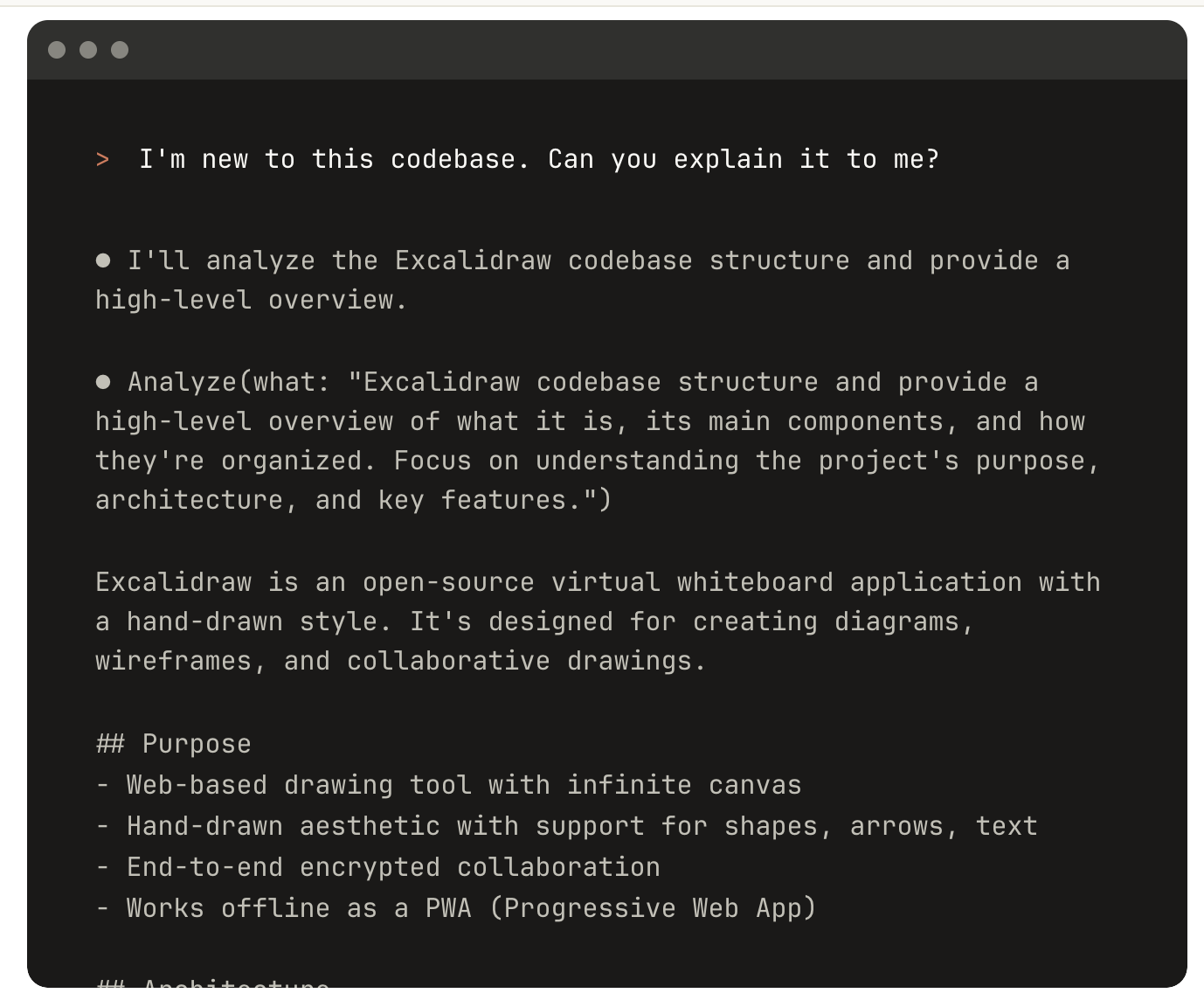Image resolution: width=1204 pixels, height=1007 pixels.
Task: Select the "Hand-drawn aesthetic" list line
Action: coord(581,826)
